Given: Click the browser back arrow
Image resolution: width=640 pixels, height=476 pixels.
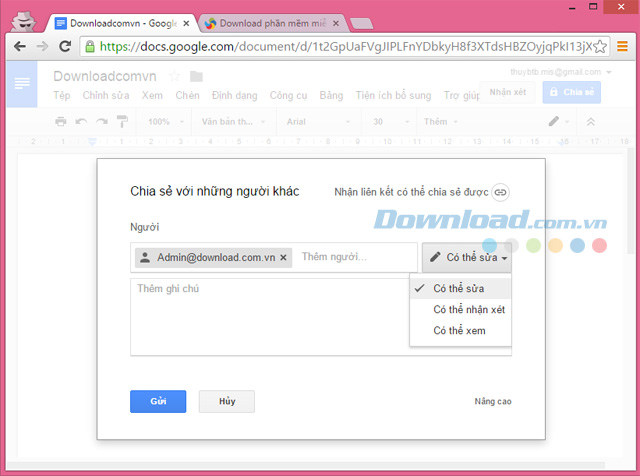Looking at the screenshot, I should pyautogui.click(x=20, y=47).
